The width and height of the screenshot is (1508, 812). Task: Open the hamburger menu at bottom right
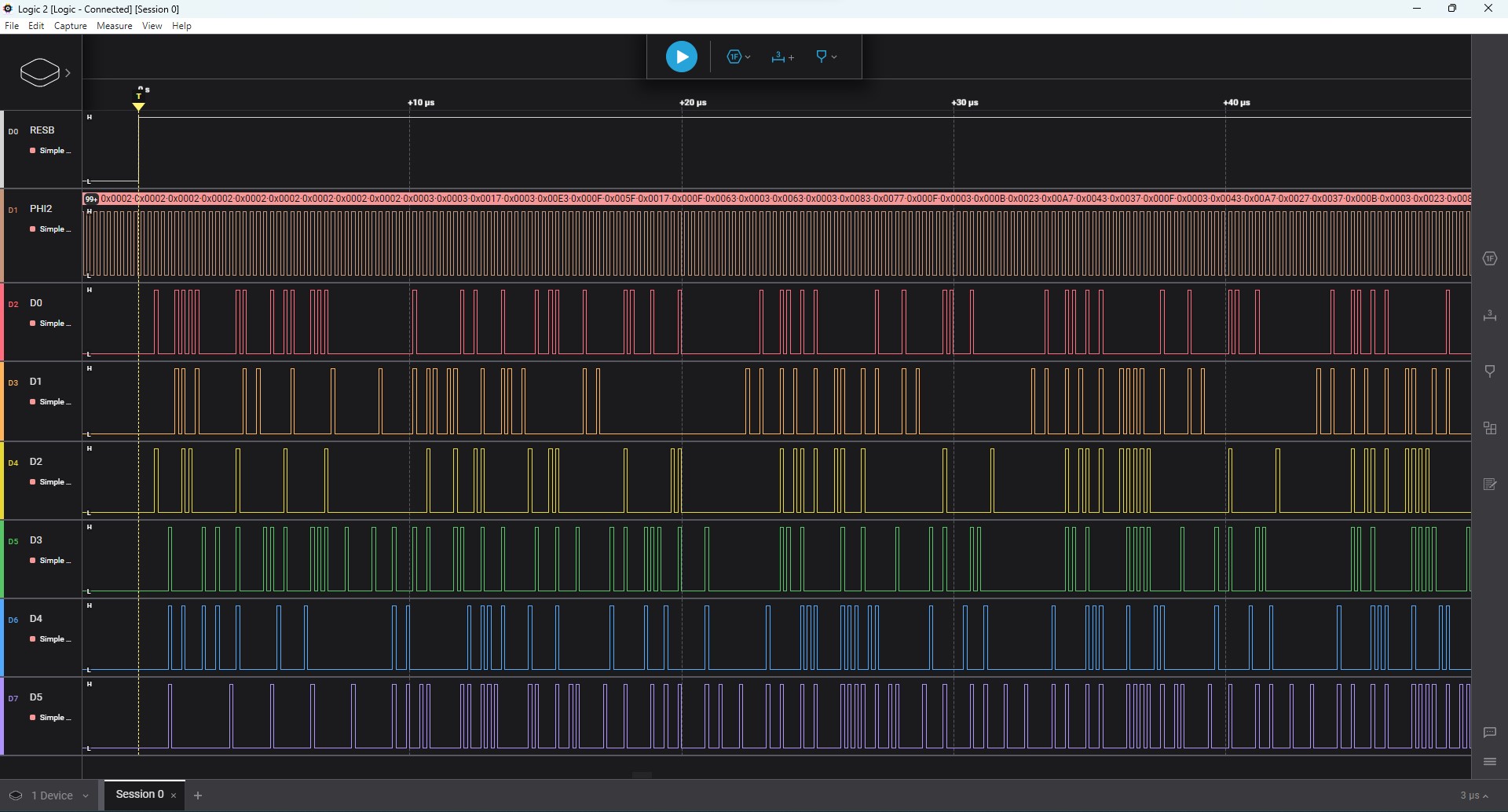[1490, 762]
